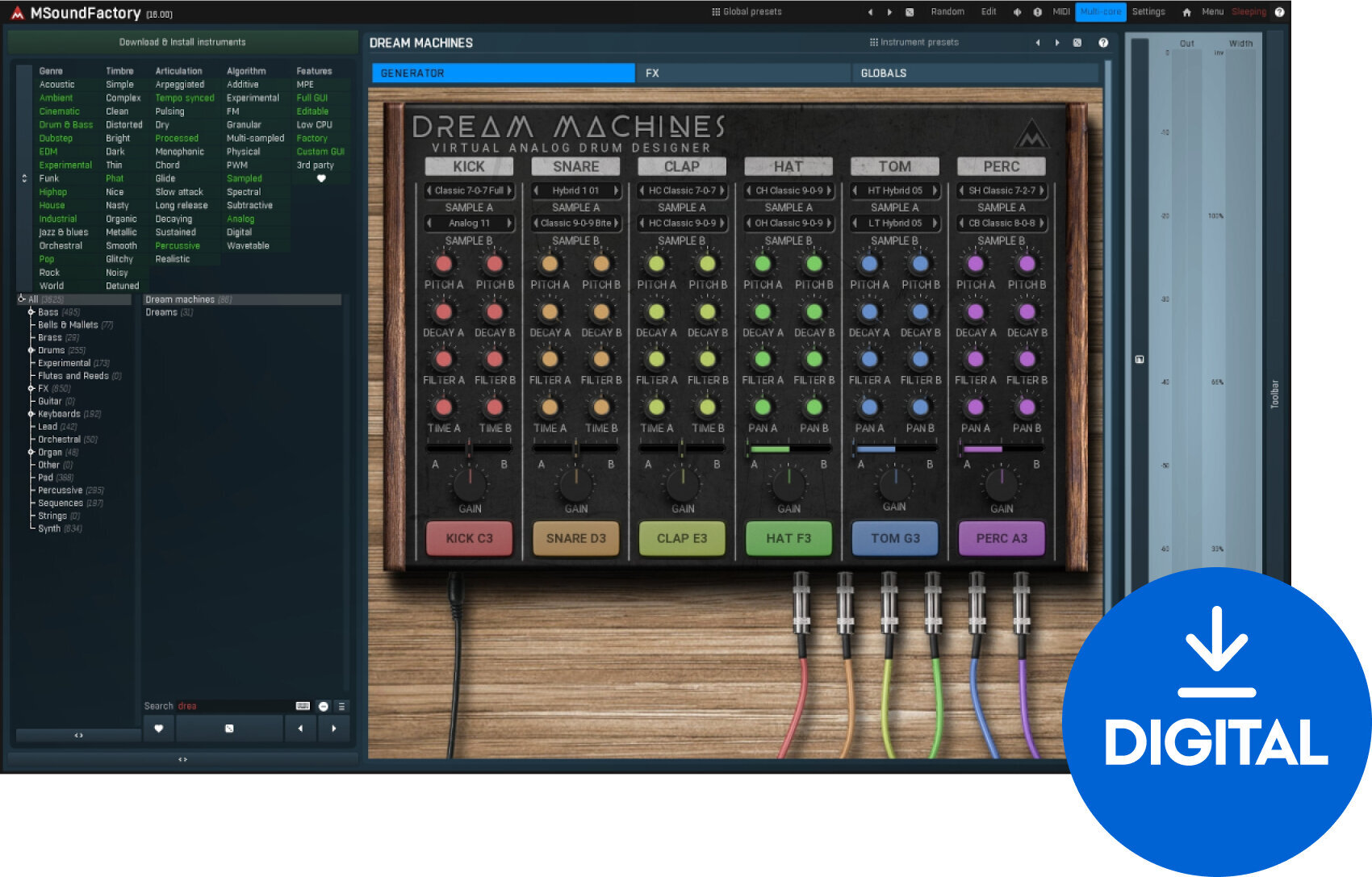The image size is (1372, 877).
Task: Click the Download & Install instruments button
Action: point(184,42)
